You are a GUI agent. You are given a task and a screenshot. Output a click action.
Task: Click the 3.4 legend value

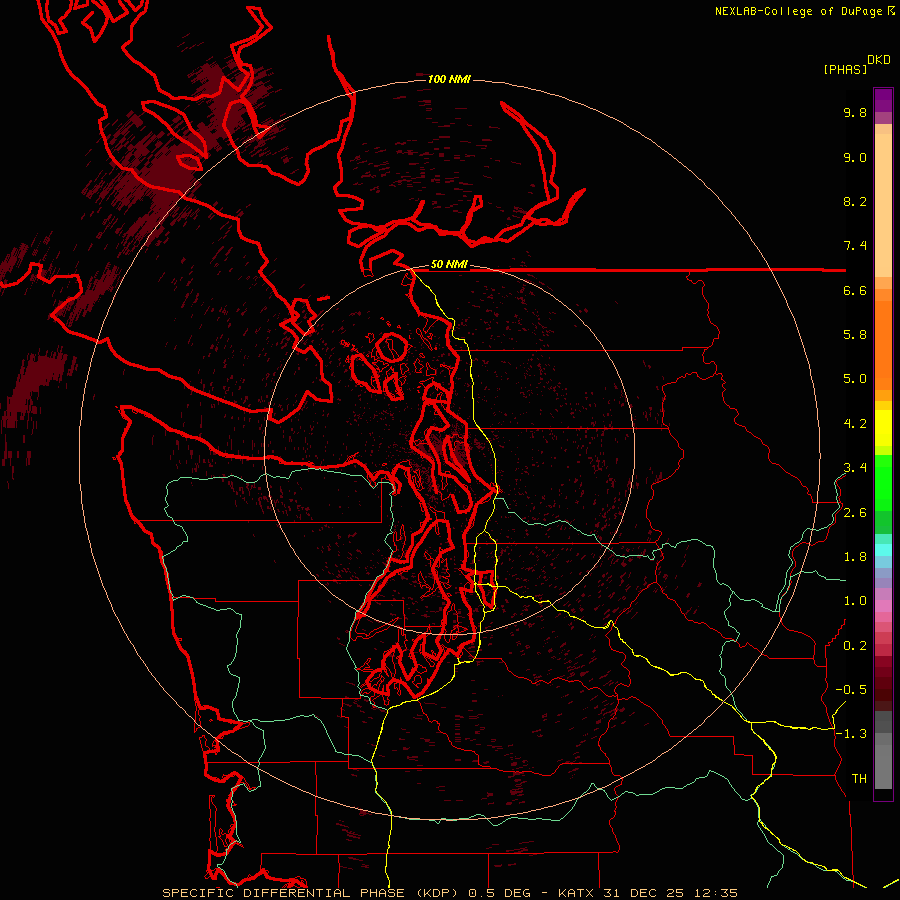pyautogui.click(x=855, y=468)
